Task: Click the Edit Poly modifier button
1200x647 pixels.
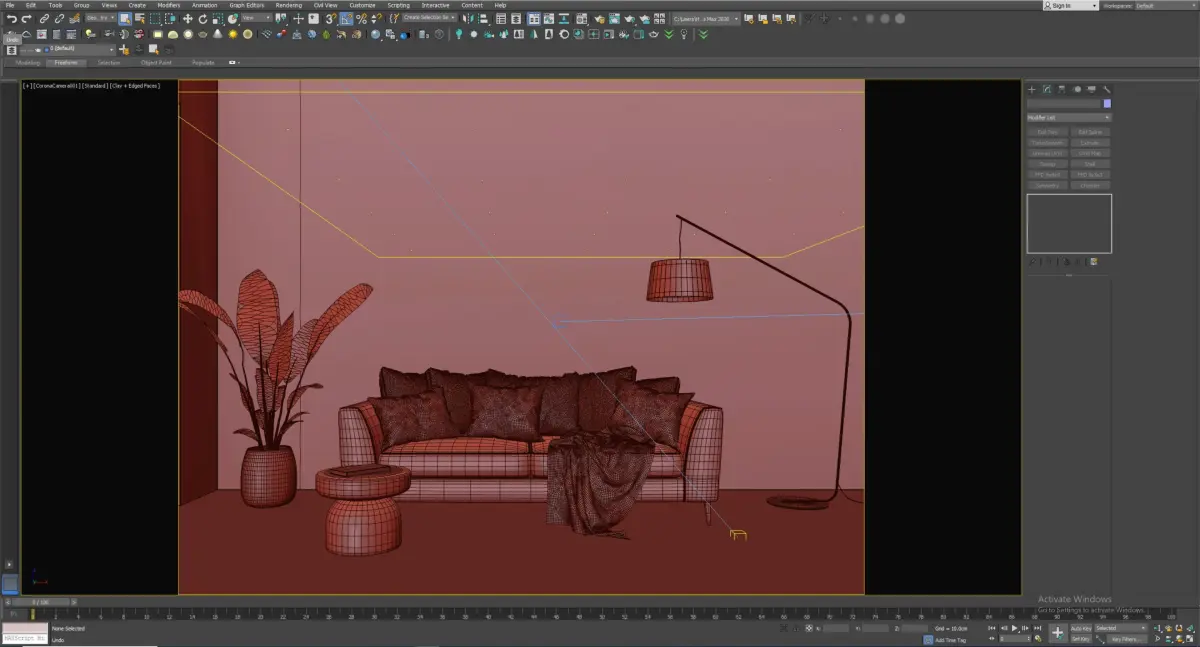Action: click(x=1048, y=132)
